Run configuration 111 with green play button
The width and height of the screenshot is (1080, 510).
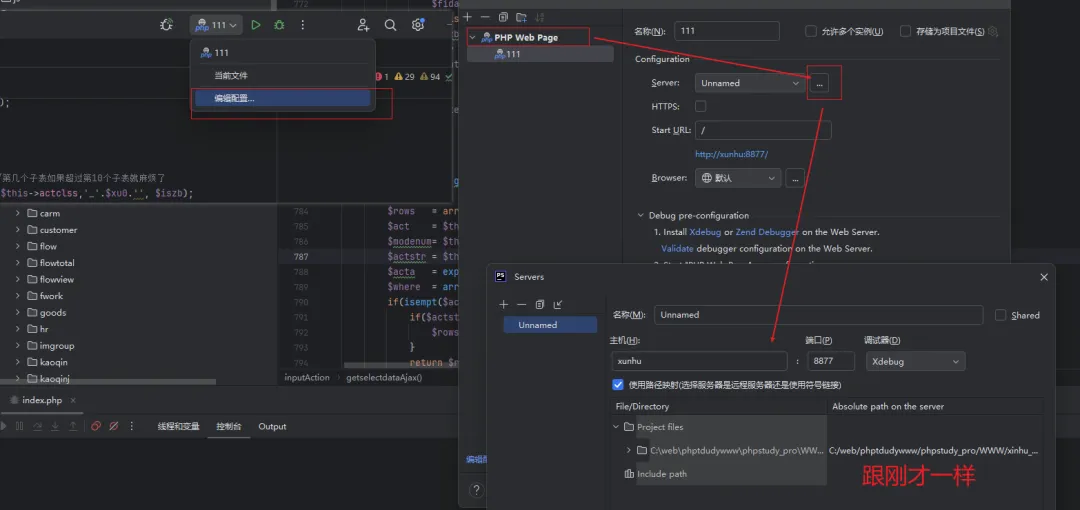(256, 25)
